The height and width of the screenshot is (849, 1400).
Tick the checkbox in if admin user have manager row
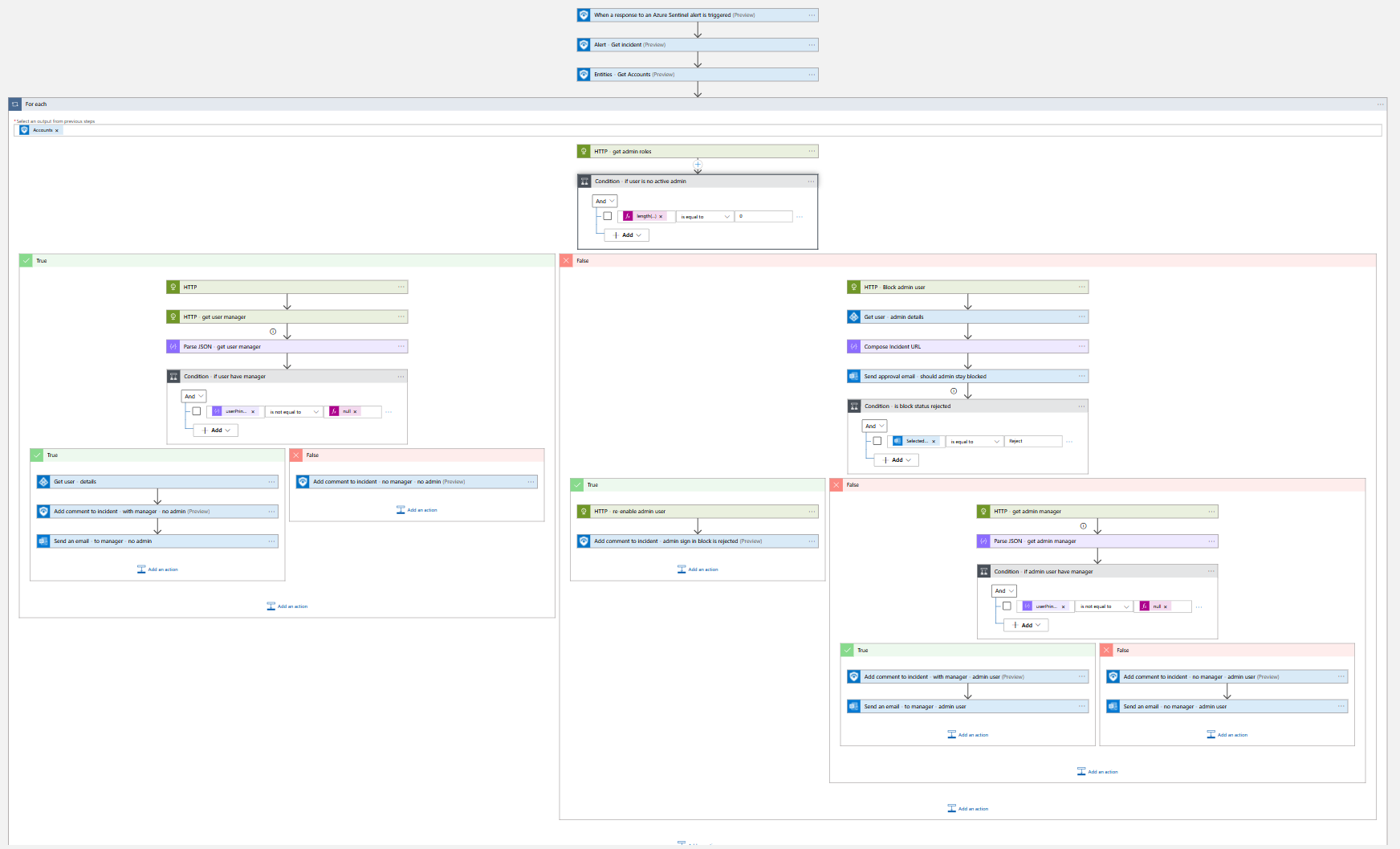(1007, 606)
